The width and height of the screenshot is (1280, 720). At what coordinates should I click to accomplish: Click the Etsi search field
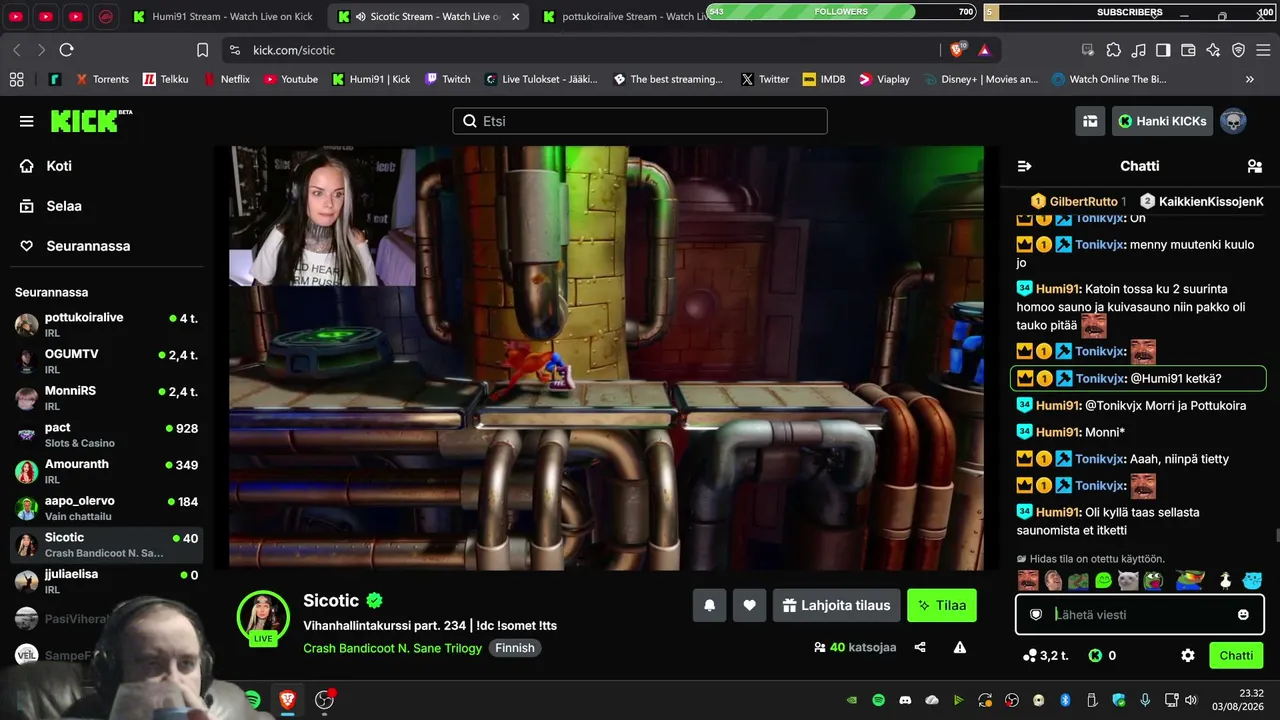[640, 121]
